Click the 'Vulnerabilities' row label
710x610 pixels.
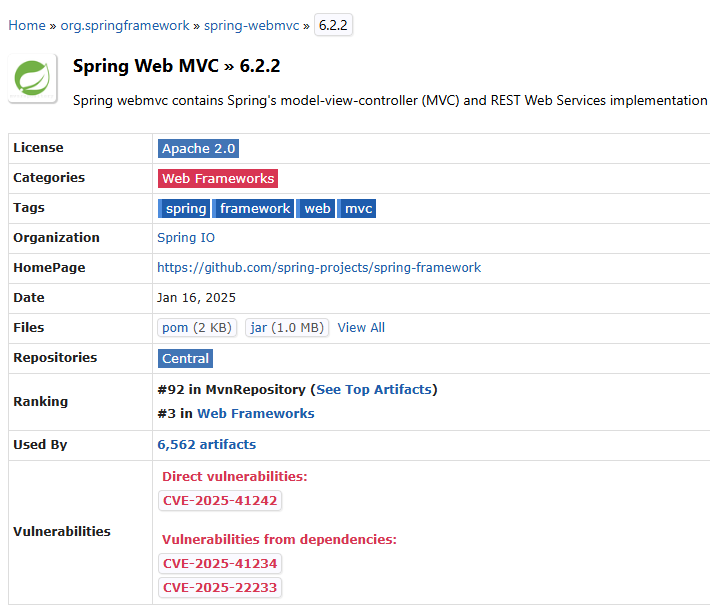pos(62,532)
